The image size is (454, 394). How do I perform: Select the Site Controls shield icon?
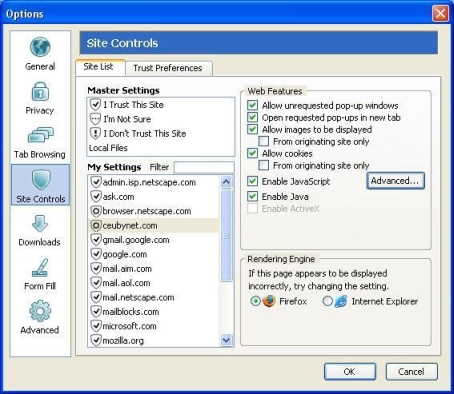[x=41, y=180]
